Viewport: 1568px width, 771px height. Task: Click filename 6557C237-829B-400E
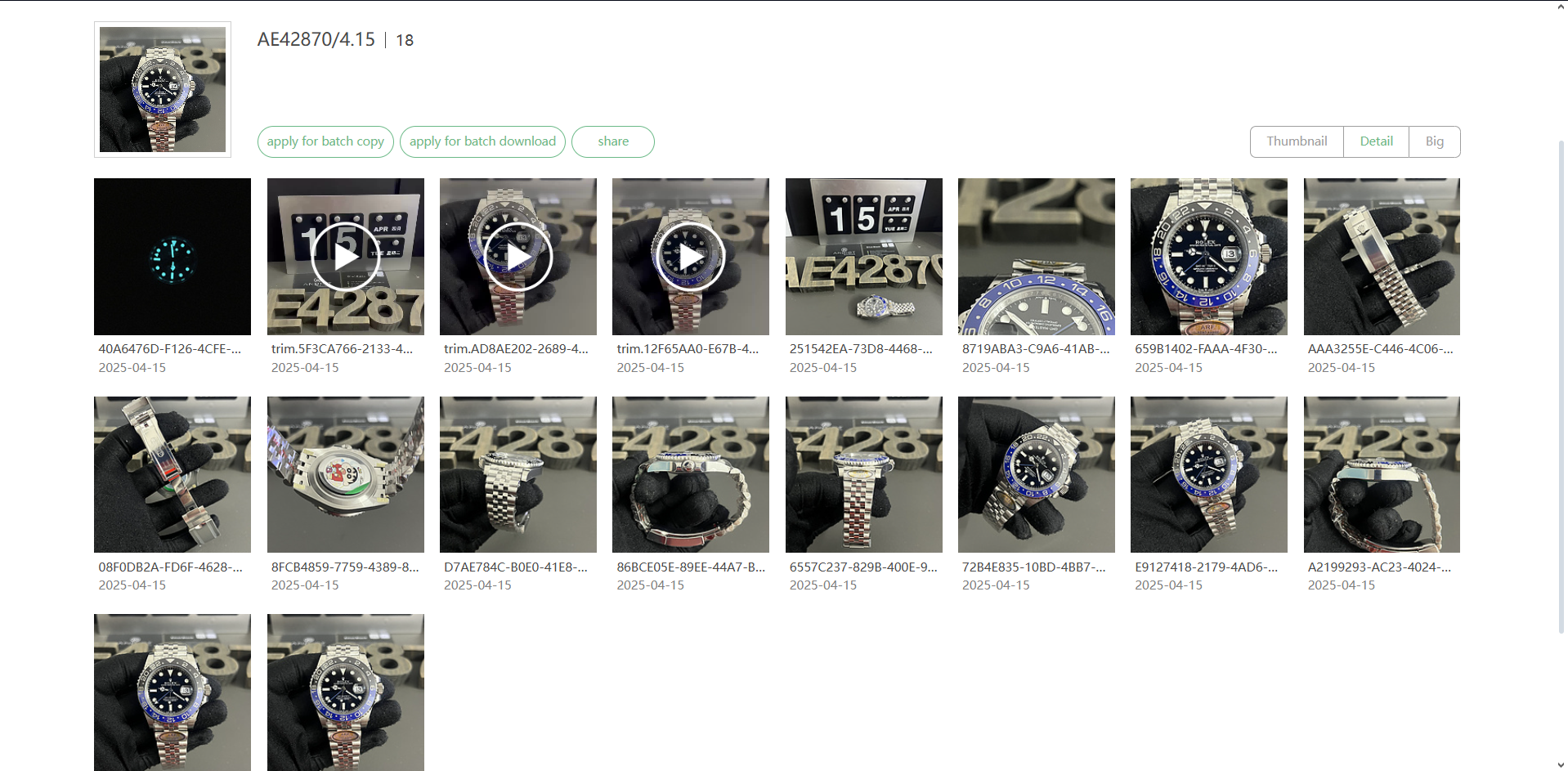(863, 567)
